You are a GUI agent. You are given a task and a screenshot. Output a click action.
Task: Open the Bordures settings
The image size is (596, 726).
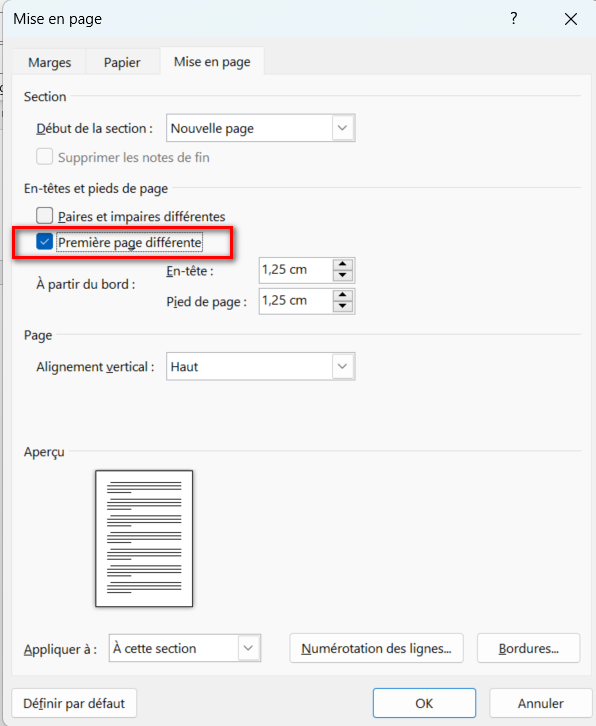pyautogui.click(x=528, y=648)
